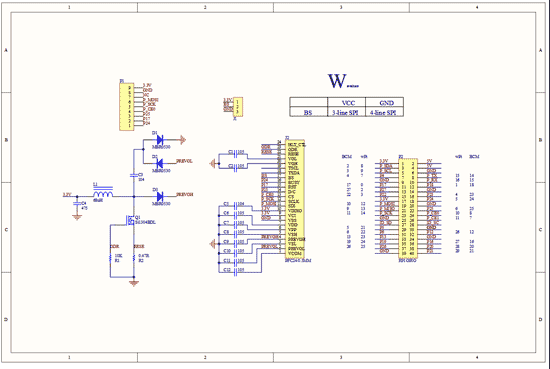The image size is (550, 369).
Task: Click the 0.47R resistor symbol
Action: [134, 258]
